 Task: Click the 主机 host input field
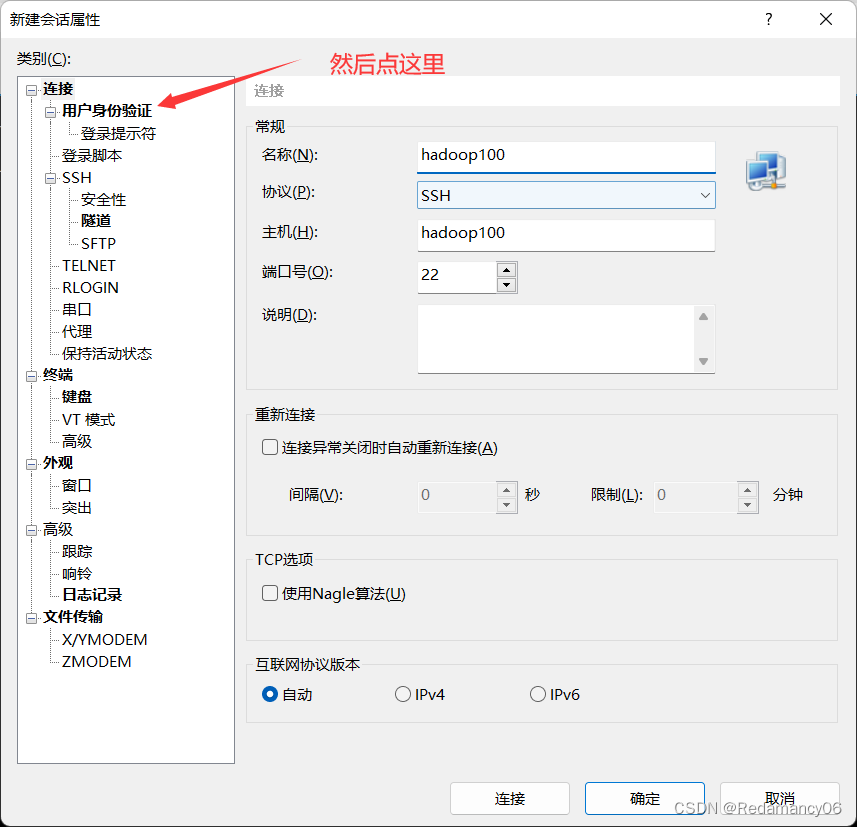[x=566, y=235]
